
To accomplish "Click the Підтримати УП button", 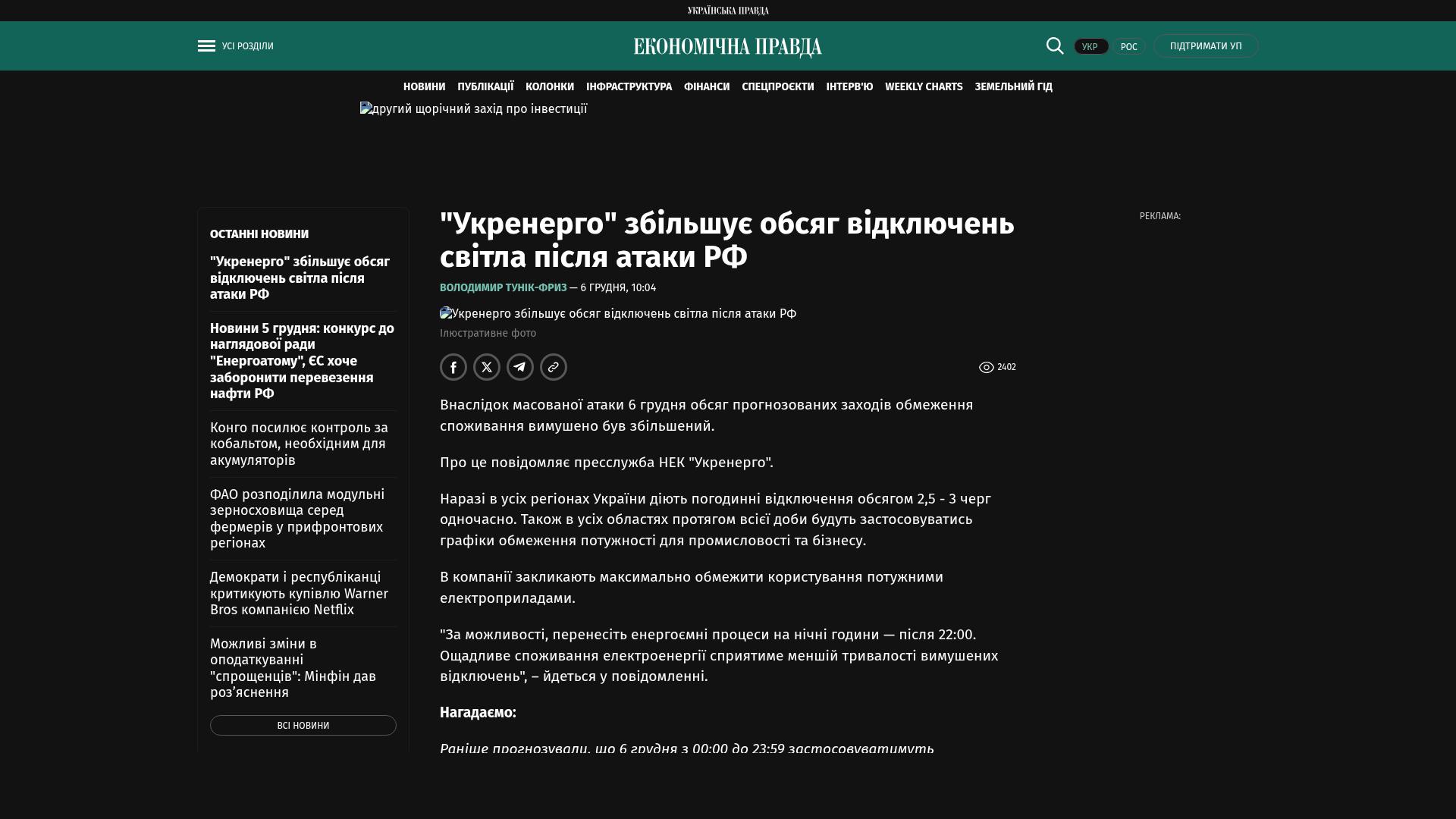I will point(1206,46).
